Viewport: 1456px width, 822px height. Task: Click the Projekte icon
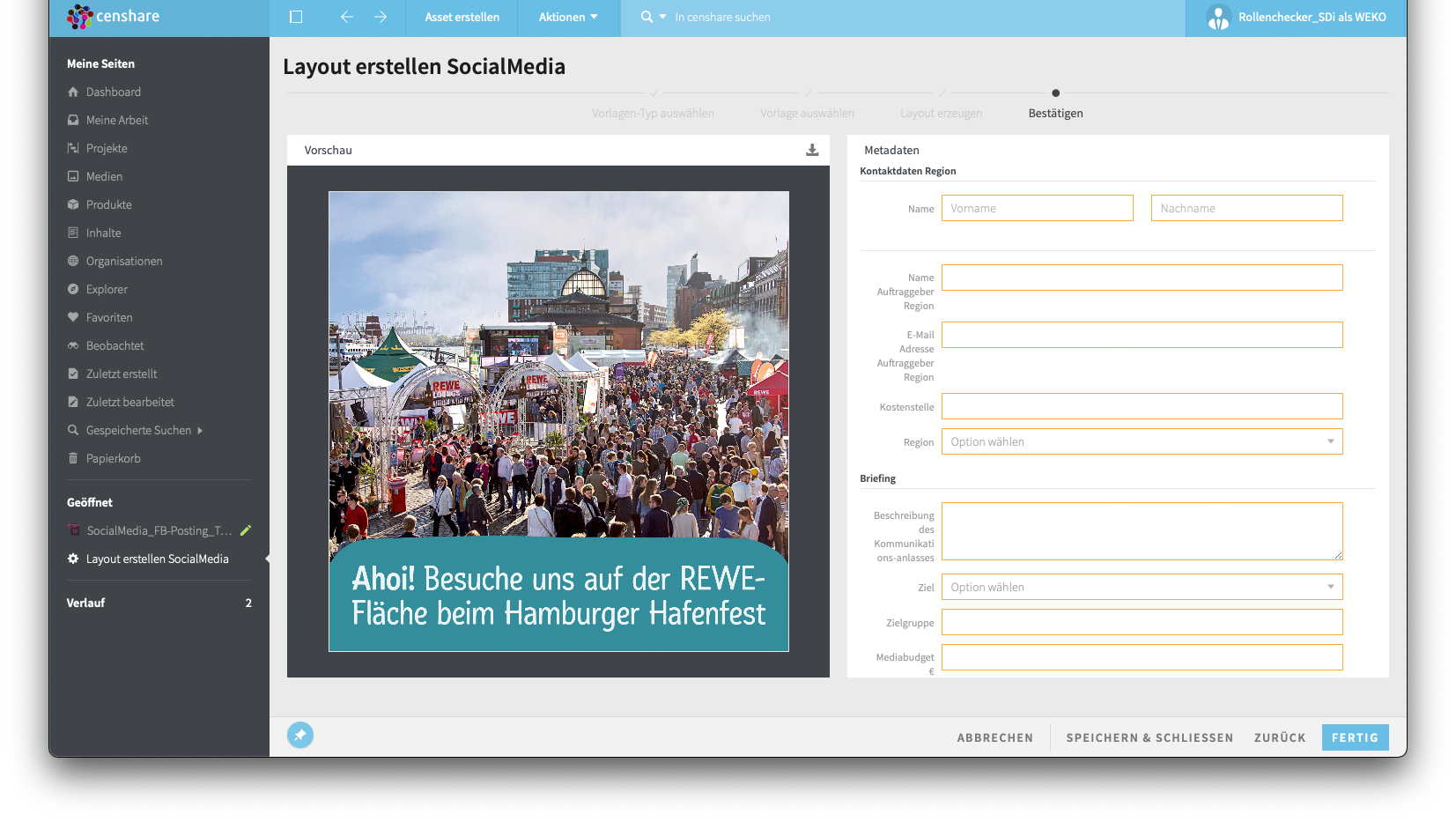[x=73, y=148]
